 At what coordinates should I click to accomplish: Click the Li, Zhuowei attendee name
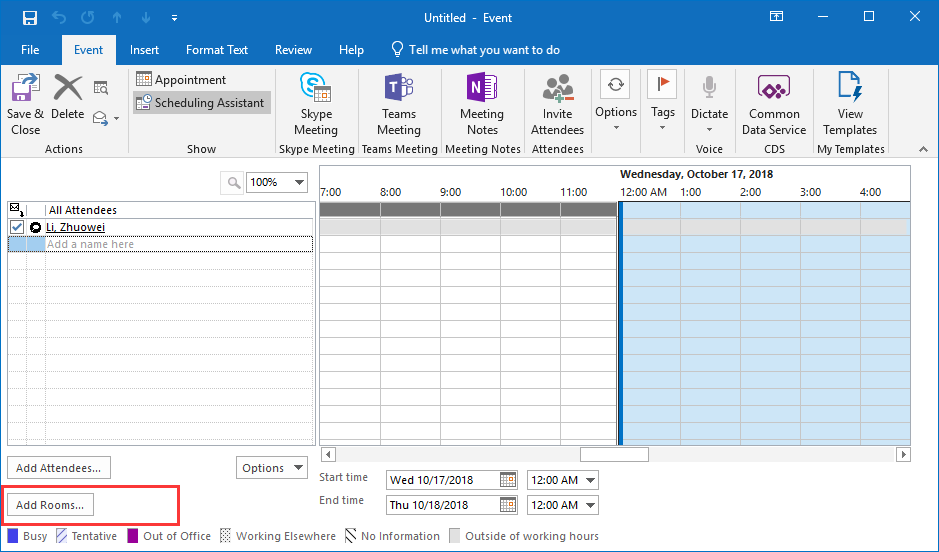[75, 227]
